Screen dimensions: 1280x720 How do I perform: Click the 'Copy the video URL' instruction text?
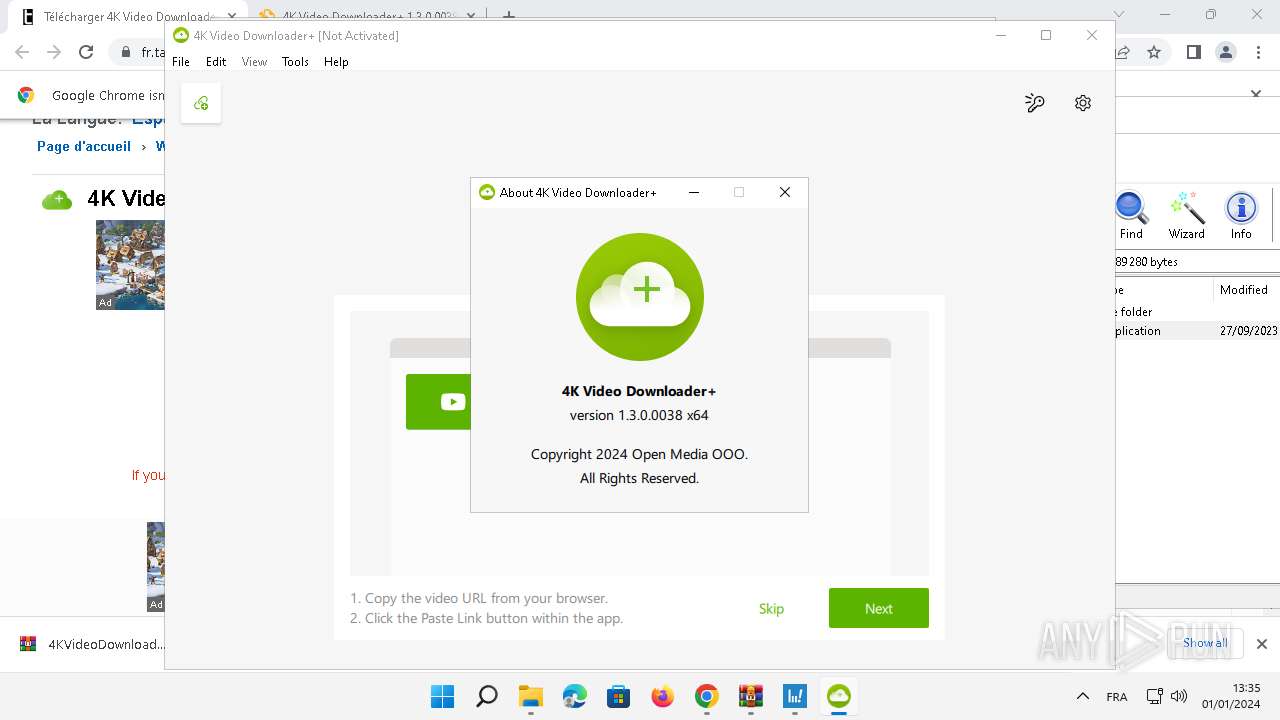point(479,598)
